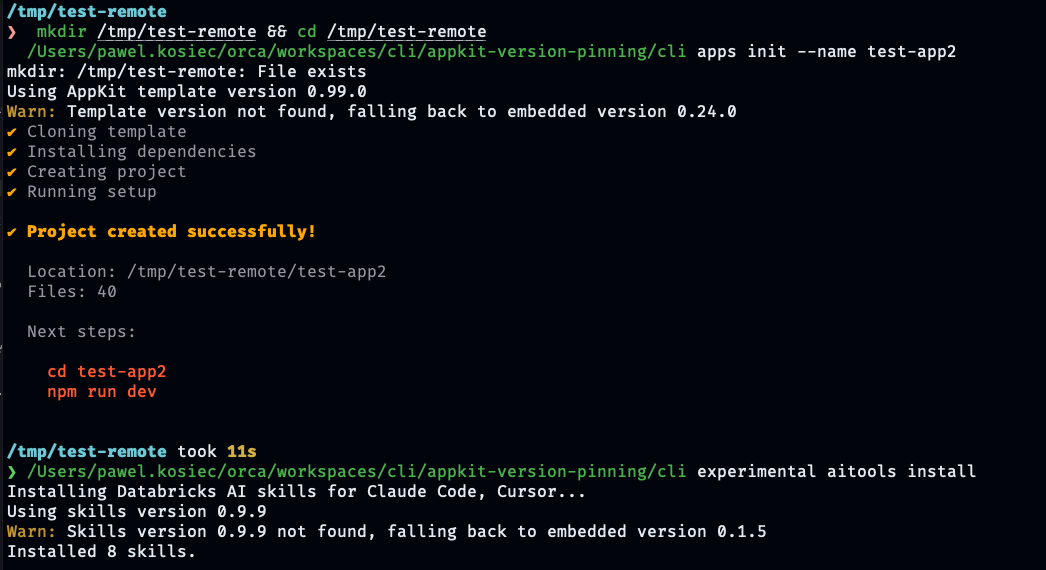Screen dimensions: 1046x570
Task: Click the Location path /tmp/test-remote/test-app2
Action: point(257,272)
